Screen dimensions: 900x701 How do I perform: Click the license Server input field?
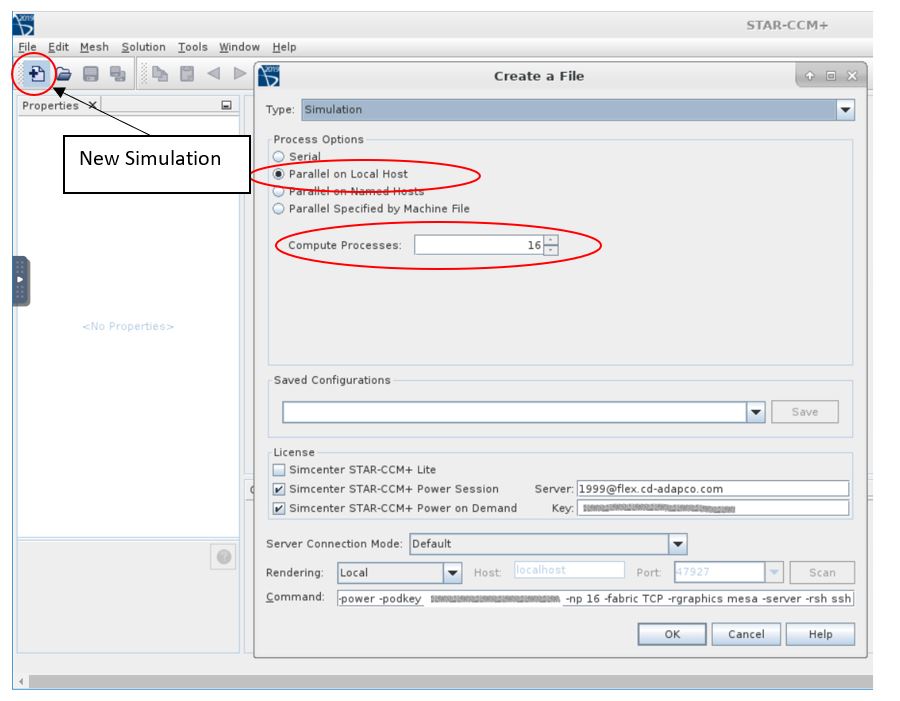712,489
